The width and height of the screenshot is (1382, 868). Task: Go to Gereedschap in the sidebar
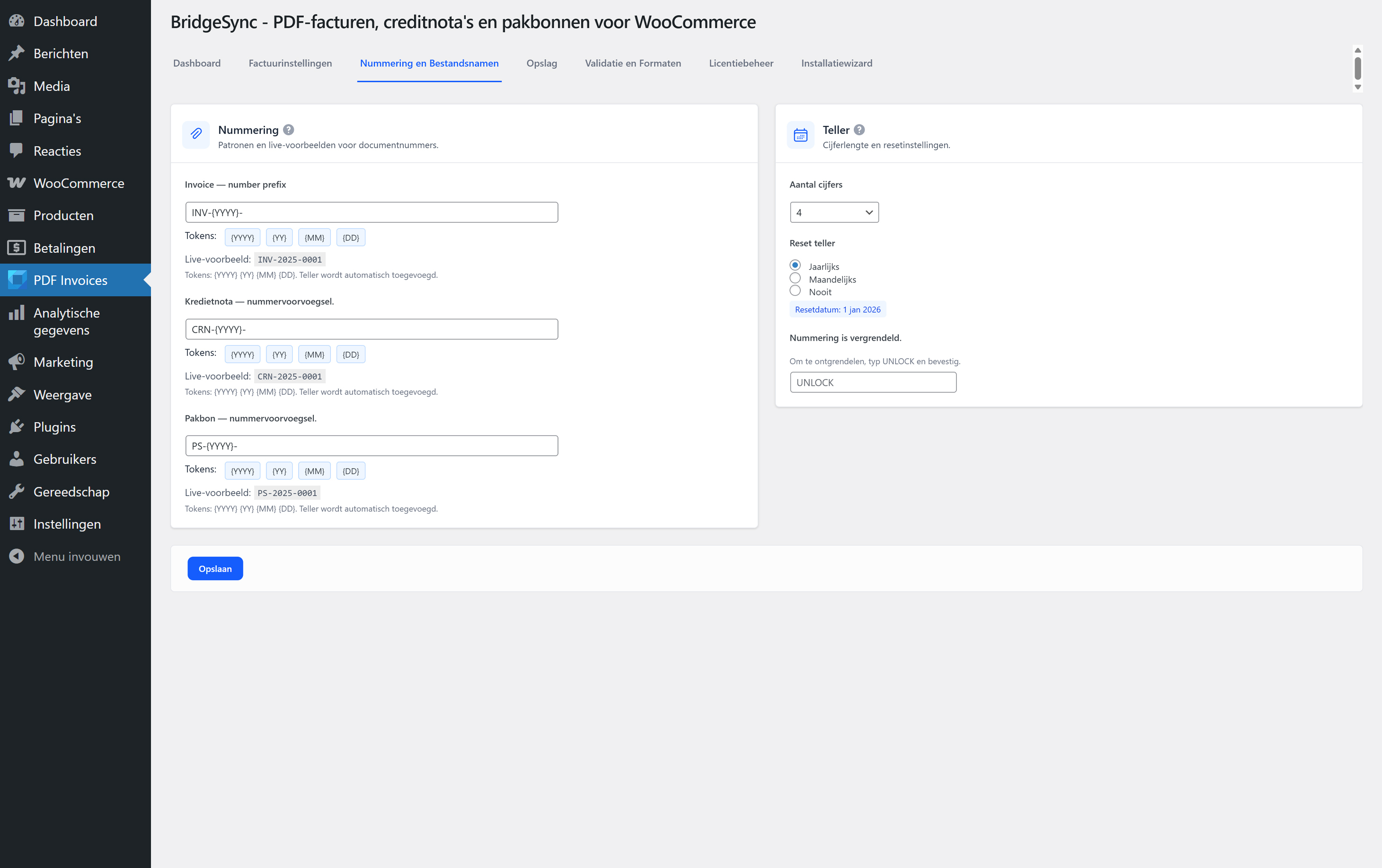71,491
